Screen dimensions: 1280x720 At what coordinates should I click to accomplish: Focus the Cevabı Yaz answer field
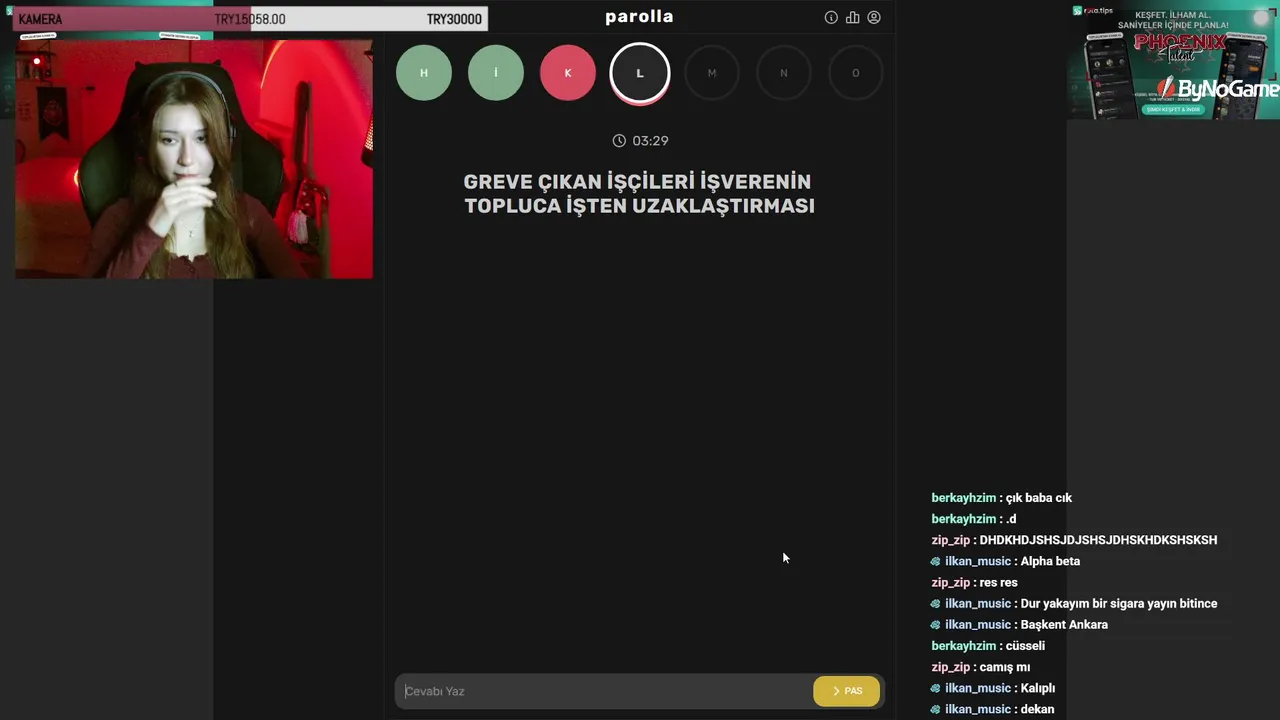(604, 691)
